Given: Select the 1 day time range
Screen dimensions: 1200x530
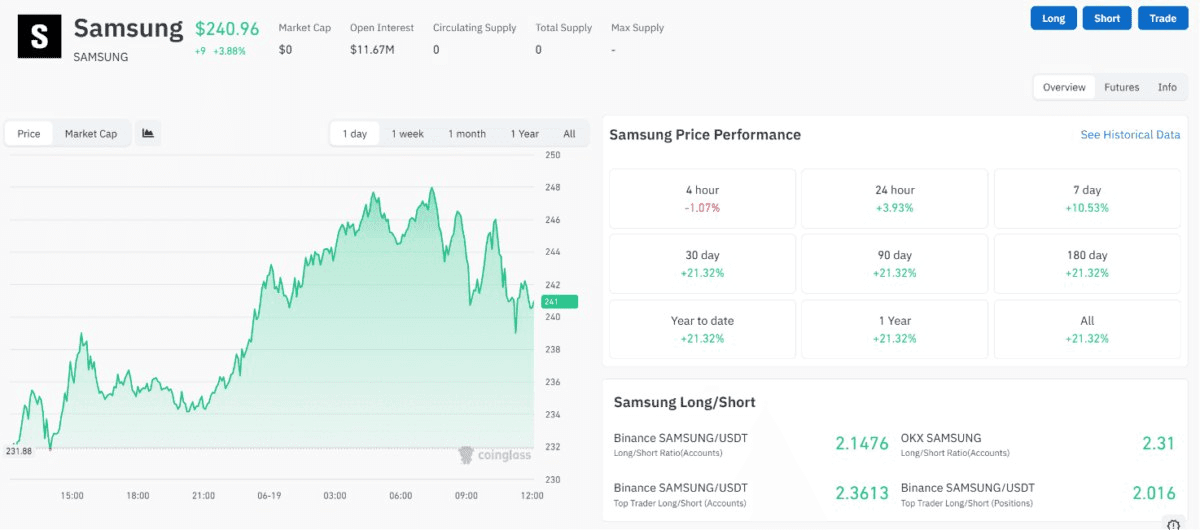Looking at the screenshot, I should (355, 133).
